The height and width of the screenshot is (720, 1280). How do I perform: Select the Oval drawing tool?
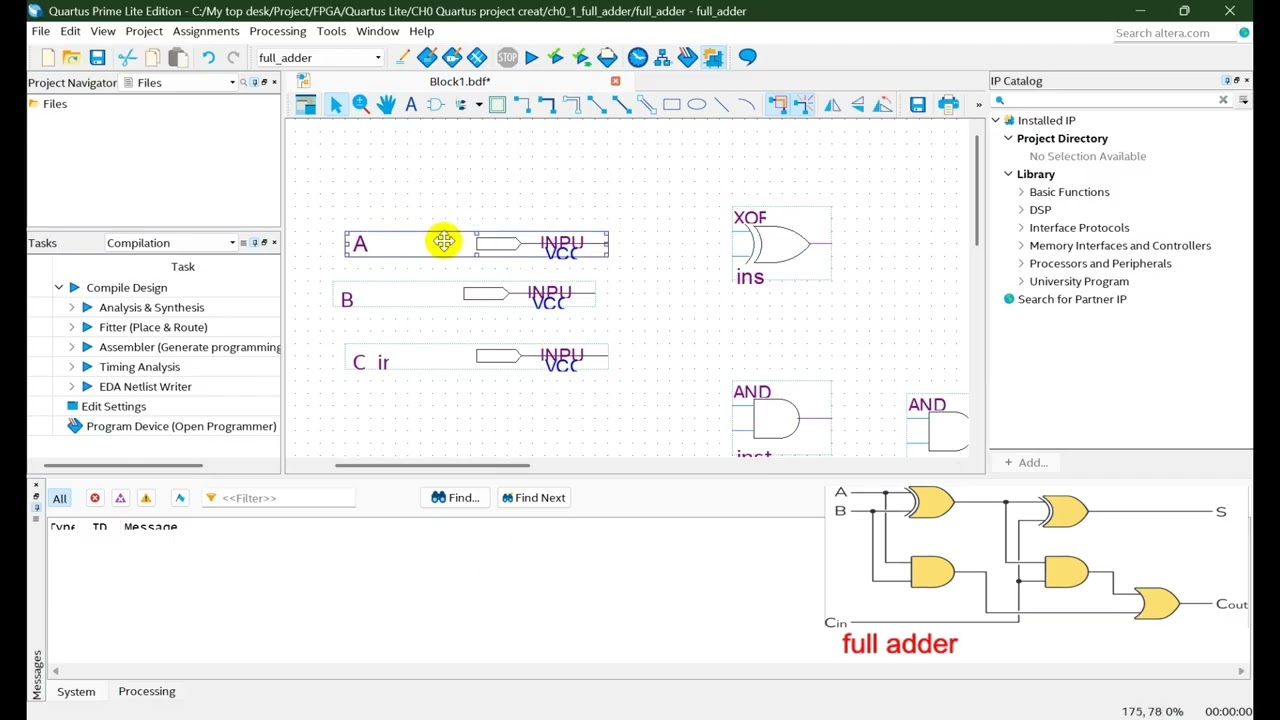click(697, 104)
